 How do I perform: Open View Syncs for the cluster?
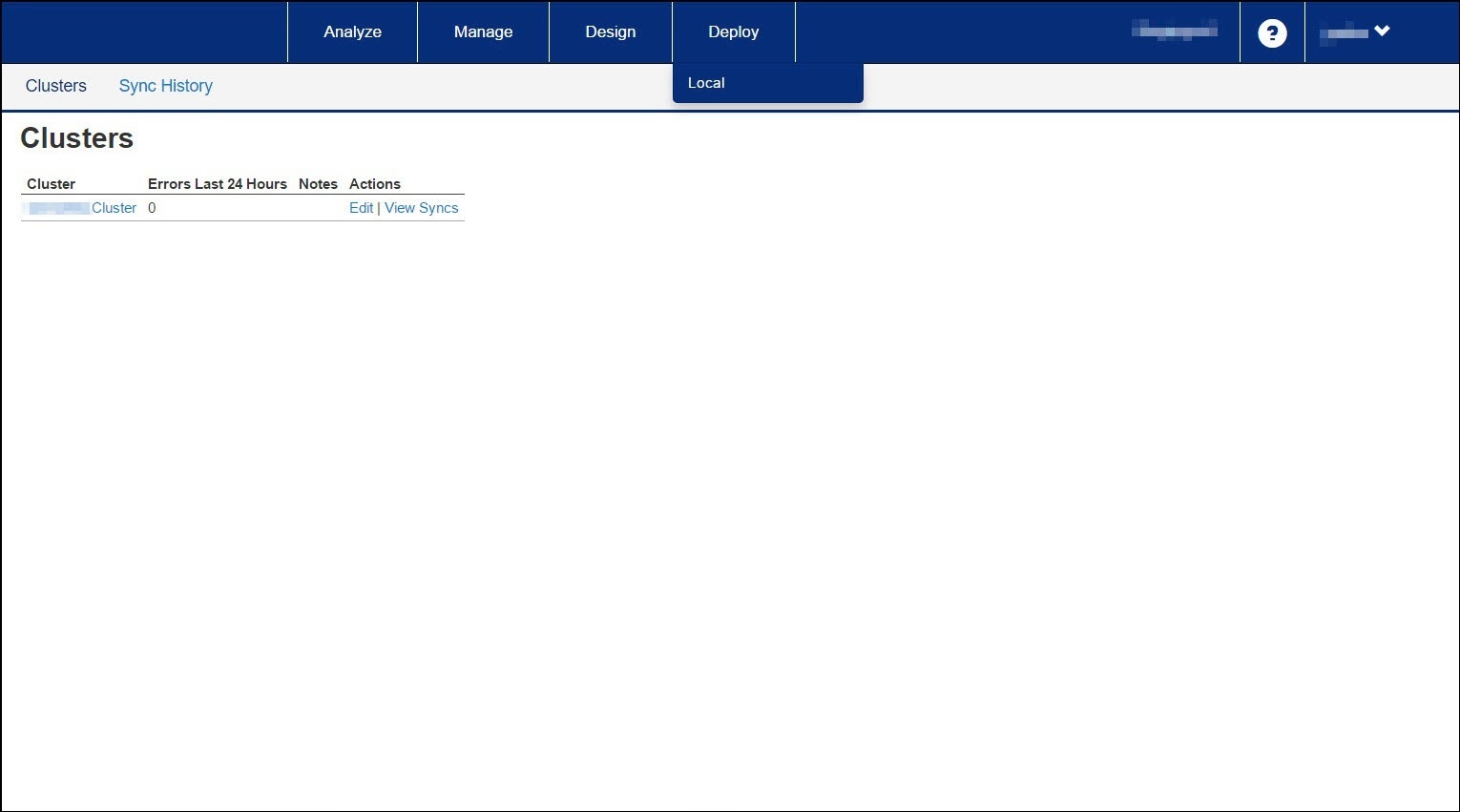pyautogui.click(x=421, y=208)
